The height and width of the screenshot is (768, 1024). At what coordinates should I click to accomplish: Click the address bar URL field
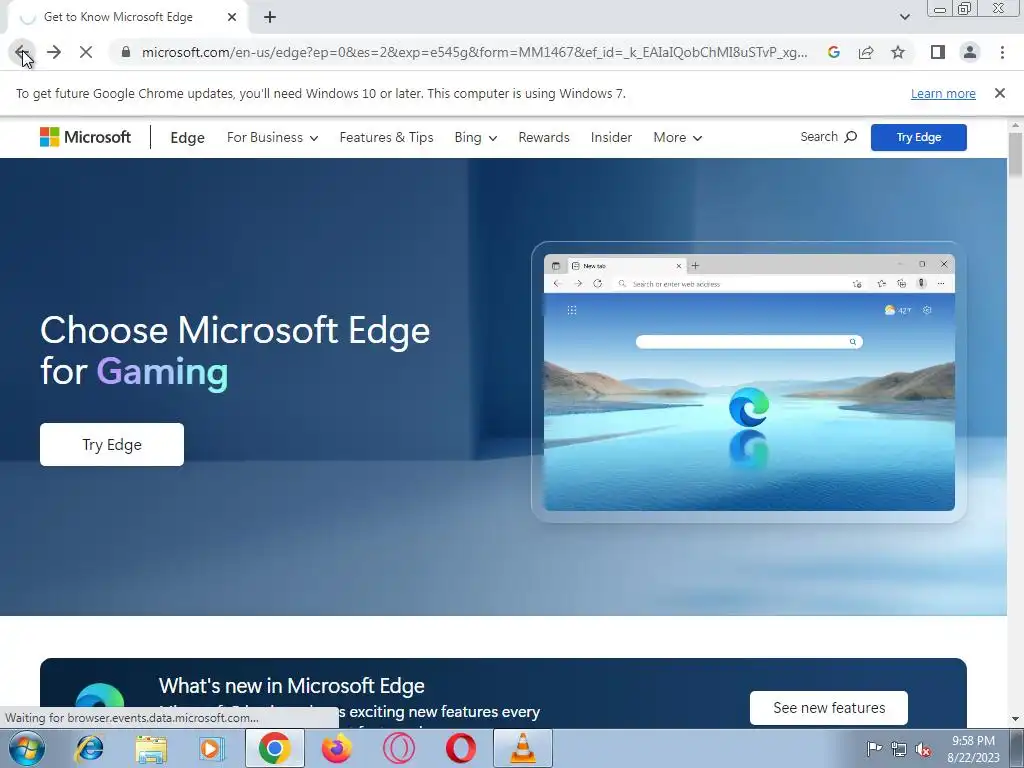point(474,52)
